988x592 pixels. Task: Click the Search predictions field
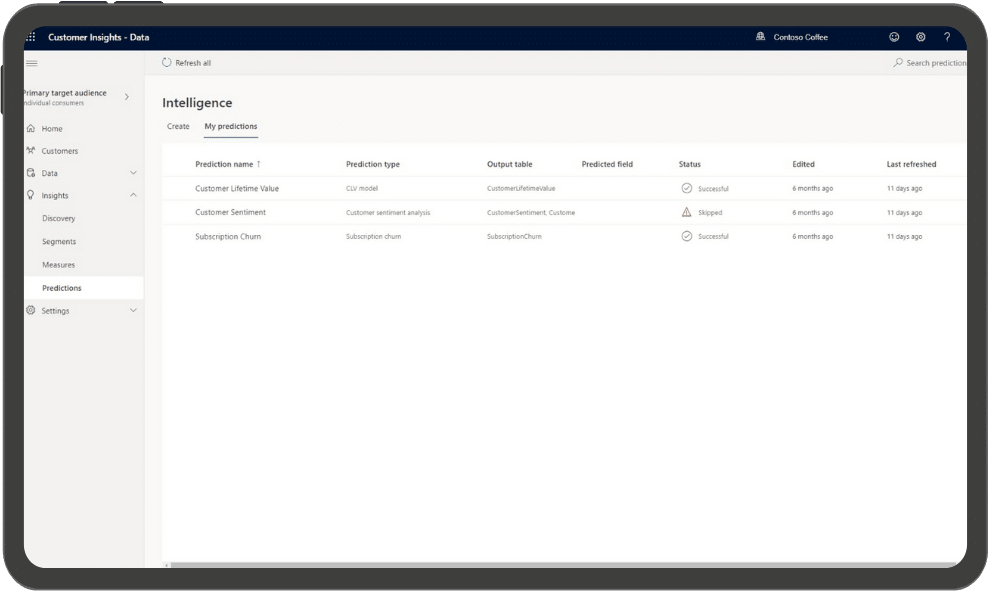934,63
